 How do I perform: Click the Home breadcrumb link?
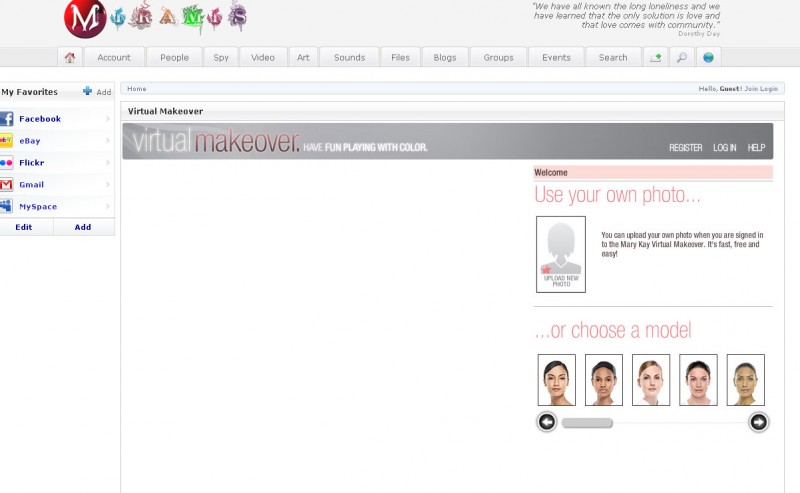pyautogui.click(x=137, y=89)
